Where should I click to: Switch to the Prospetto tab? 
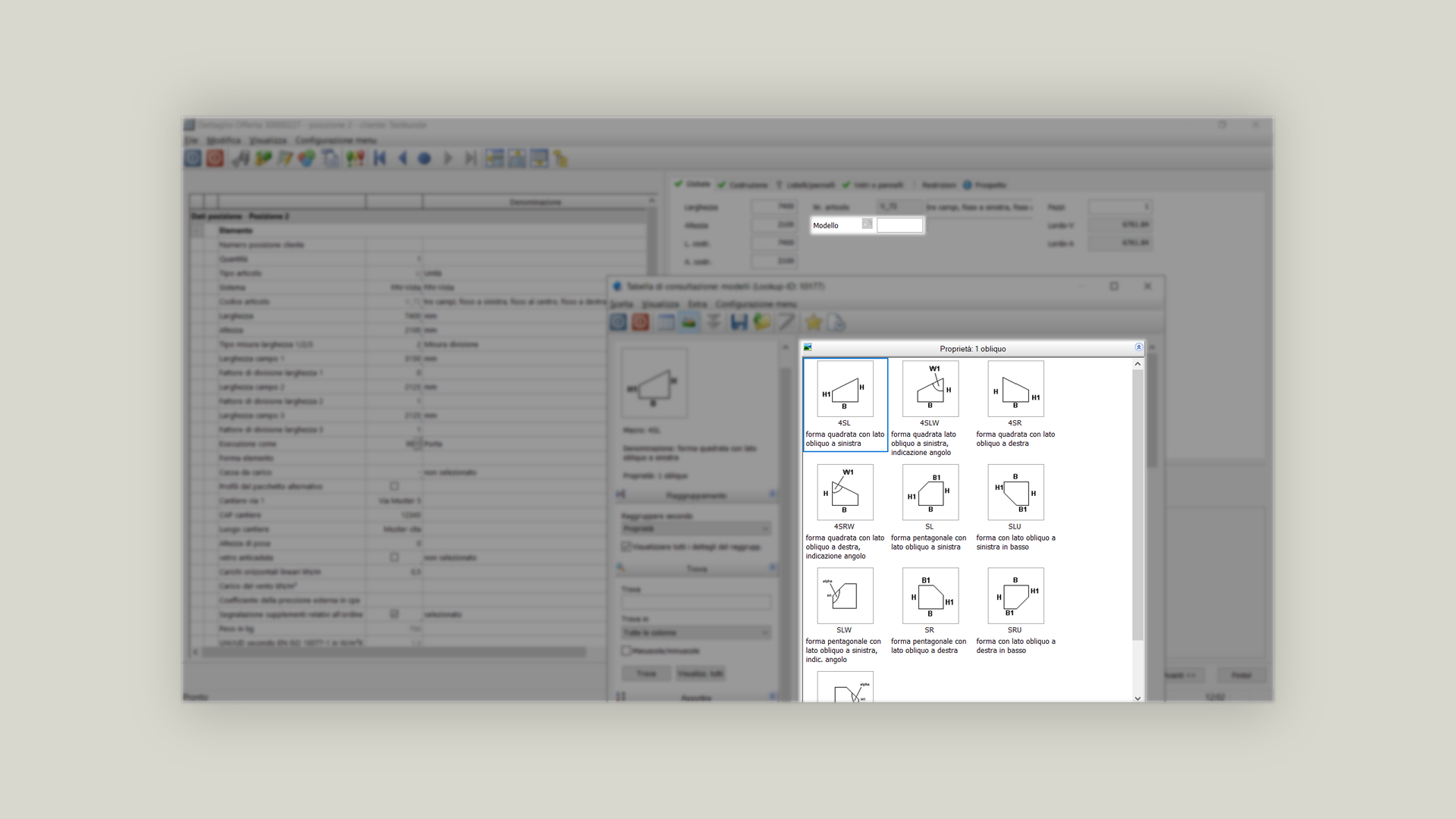click(985, 185)
